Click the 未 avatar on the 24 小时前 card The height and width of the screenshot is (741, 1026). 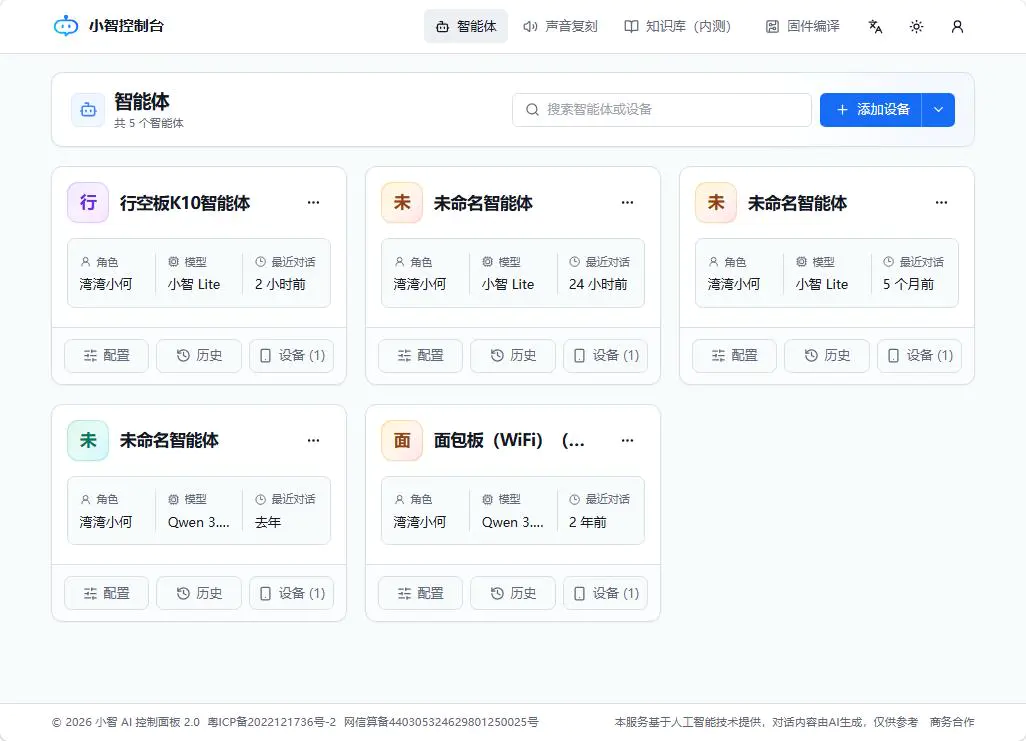pyautogui.click(x=402, y=202)
